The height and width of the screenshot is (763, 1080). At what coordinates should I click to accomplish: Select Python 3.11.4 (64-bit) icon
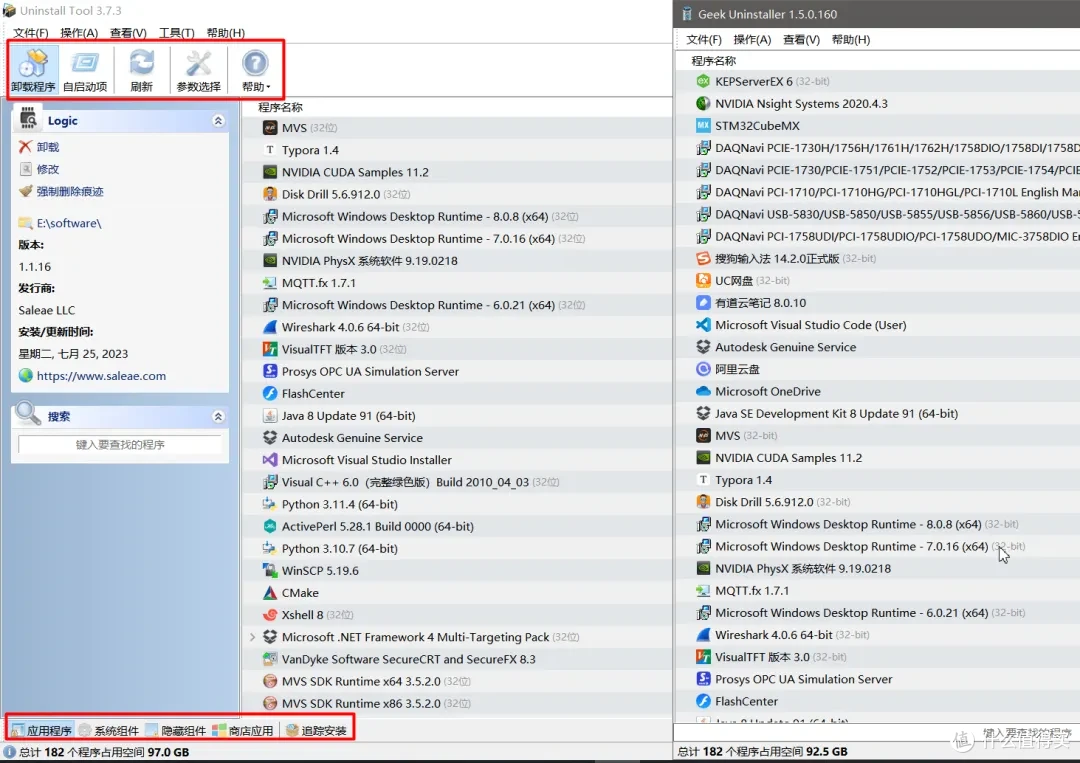coord(270,504)
